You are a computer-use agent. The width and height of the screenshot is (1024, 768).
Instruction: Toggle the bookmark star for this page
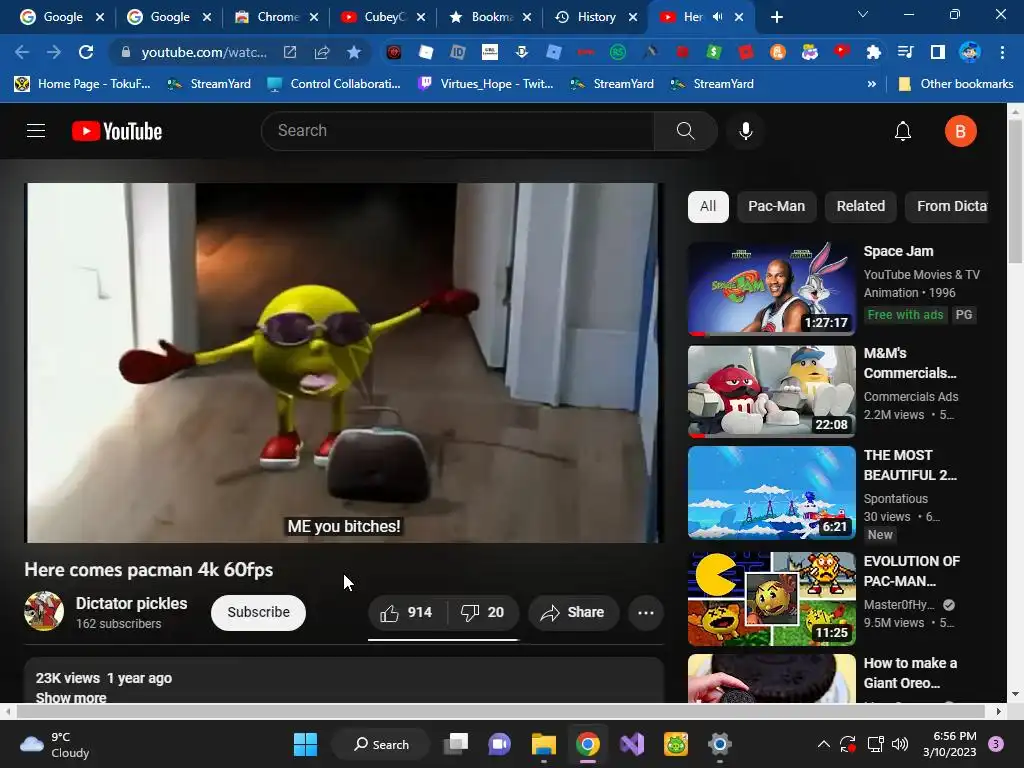(353, 52)
